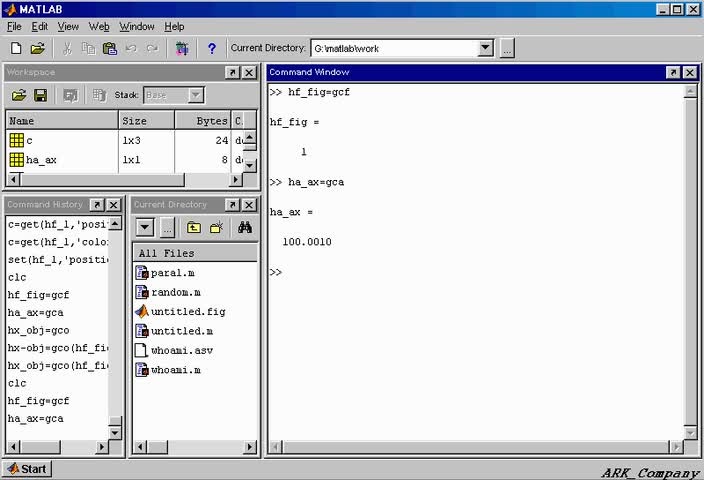704x480 pixels.
Task: Click the Paste clipboard icon
Action: 110,48
